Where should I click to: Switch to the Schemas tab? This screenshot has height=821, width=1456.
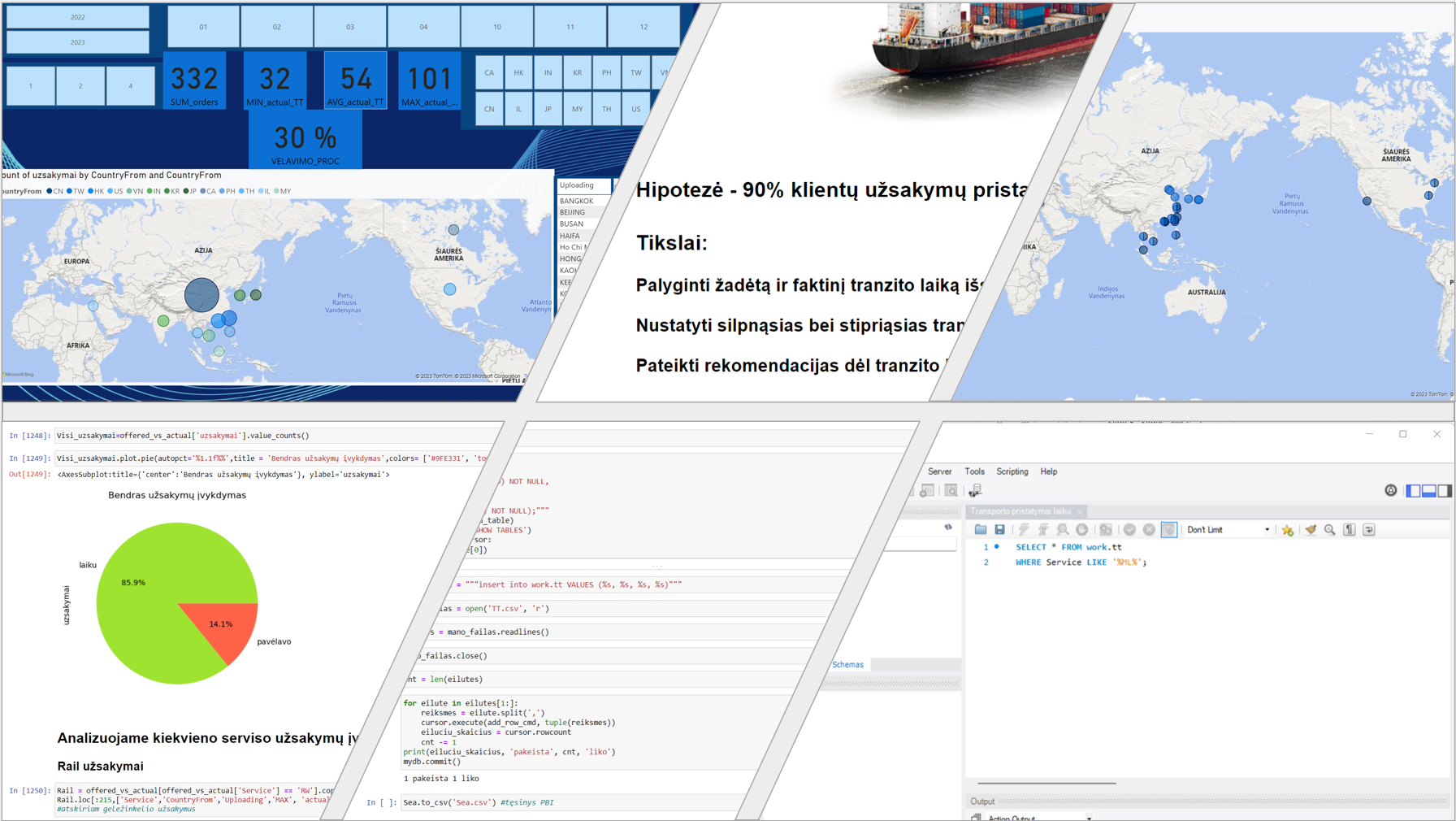point(847,665)
